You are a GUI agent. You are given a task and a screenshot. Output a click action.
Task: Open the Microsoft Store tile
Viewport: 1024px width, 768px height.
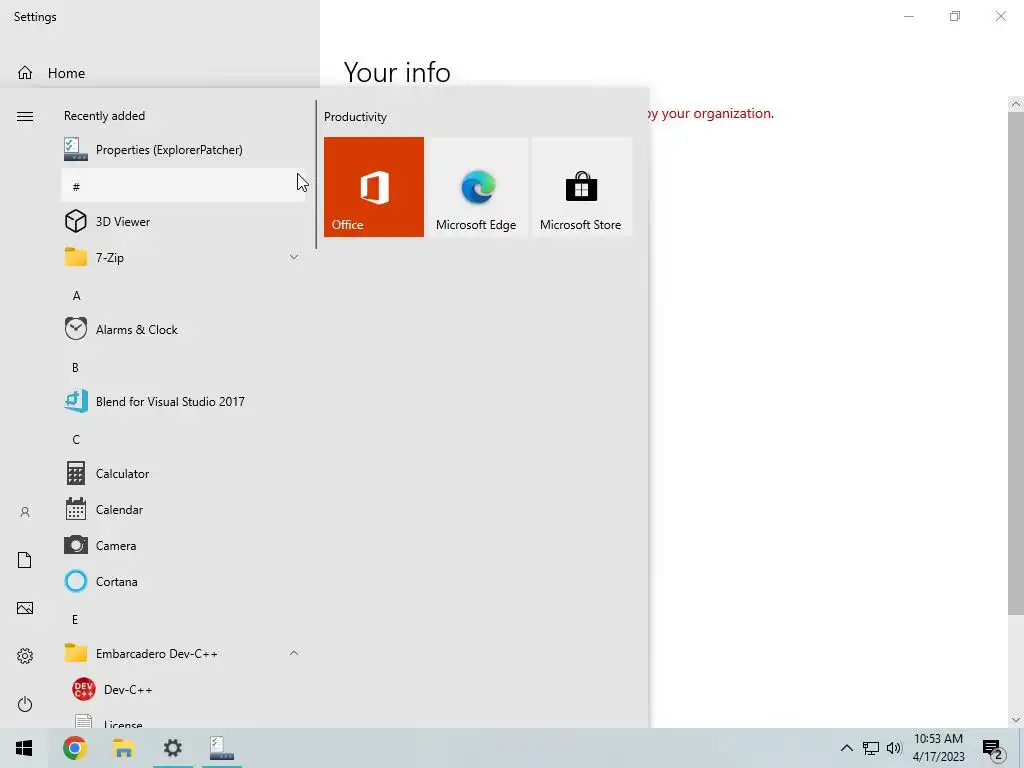coord(581,187)
